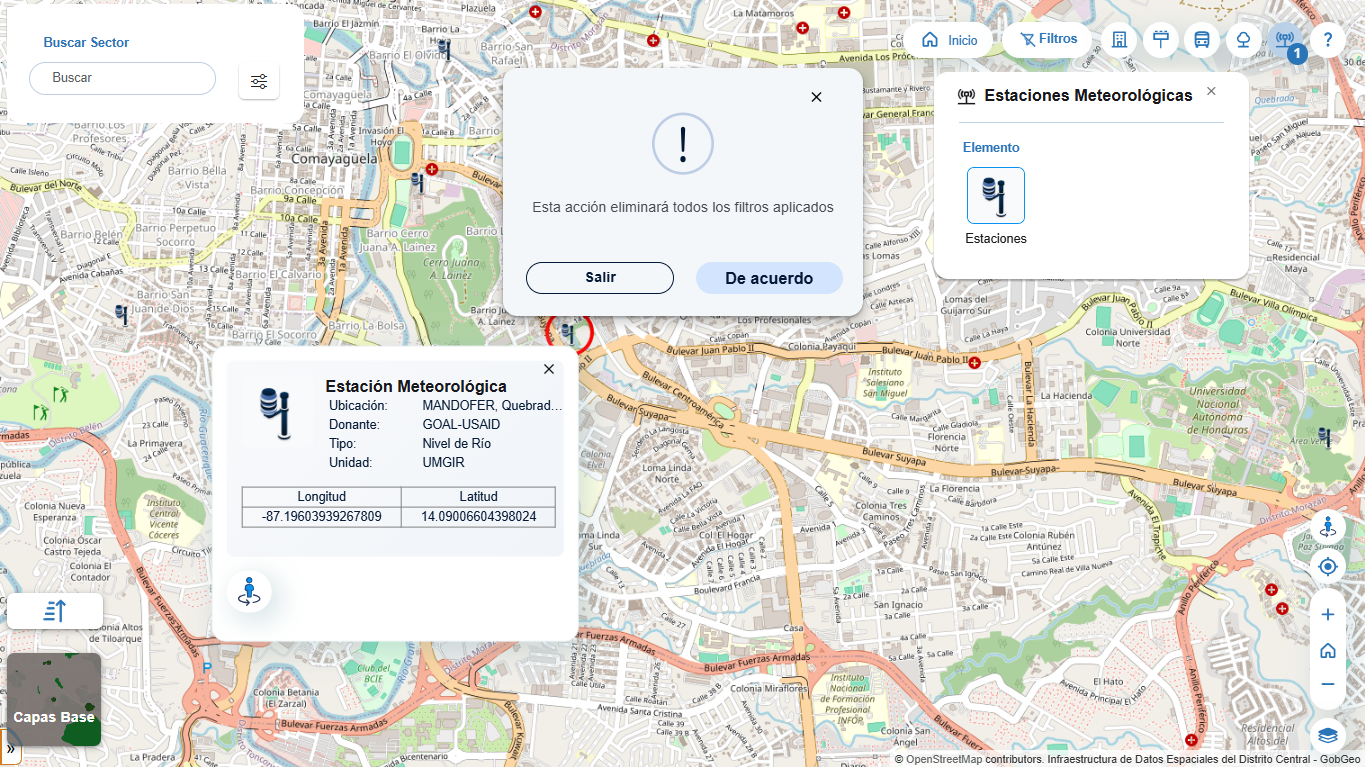Open the help question mark icon
This screenshot has width=1365, height=767.
coord(1328,40)
